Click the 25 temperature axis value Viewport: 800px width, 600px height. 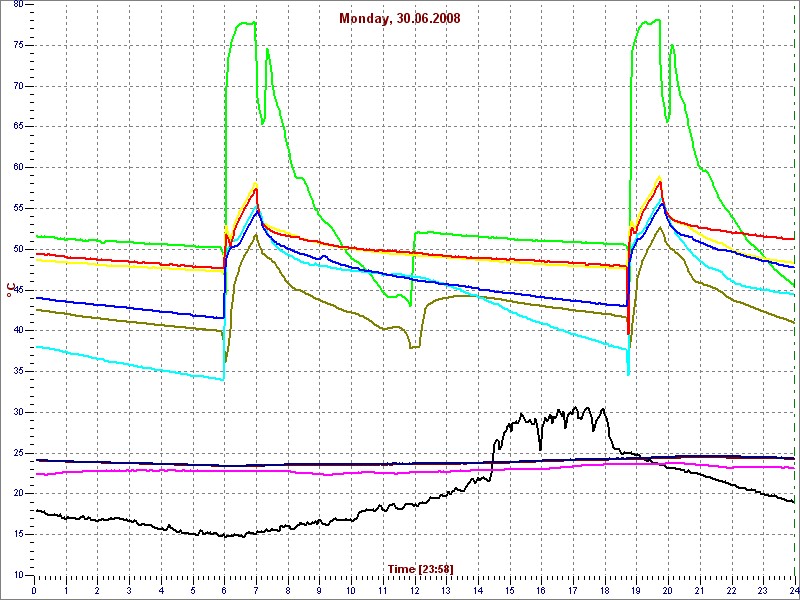point(17,453)
